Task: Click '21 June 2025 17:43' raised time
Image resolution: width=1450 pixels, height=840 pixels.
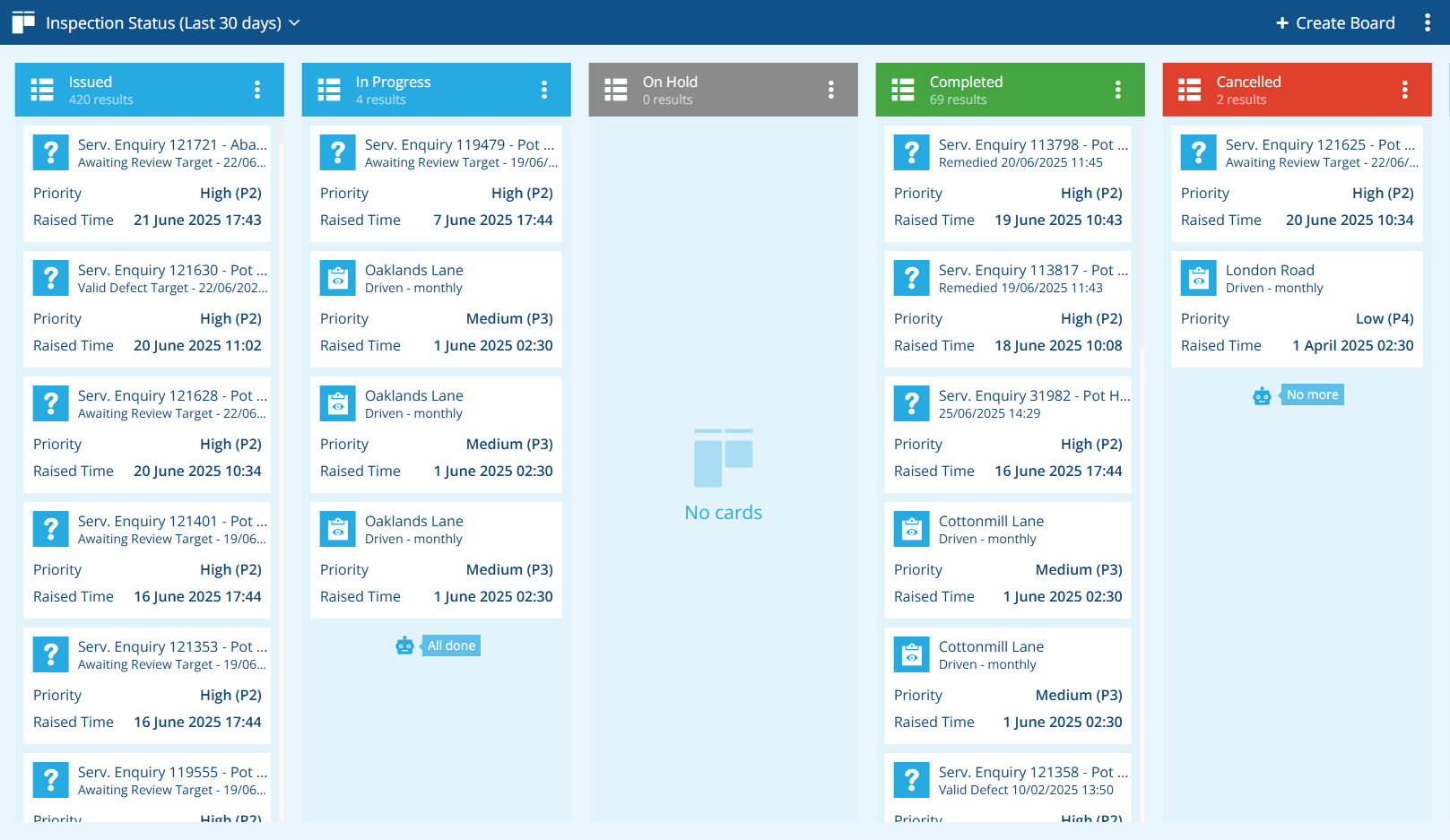Action: 197,220
